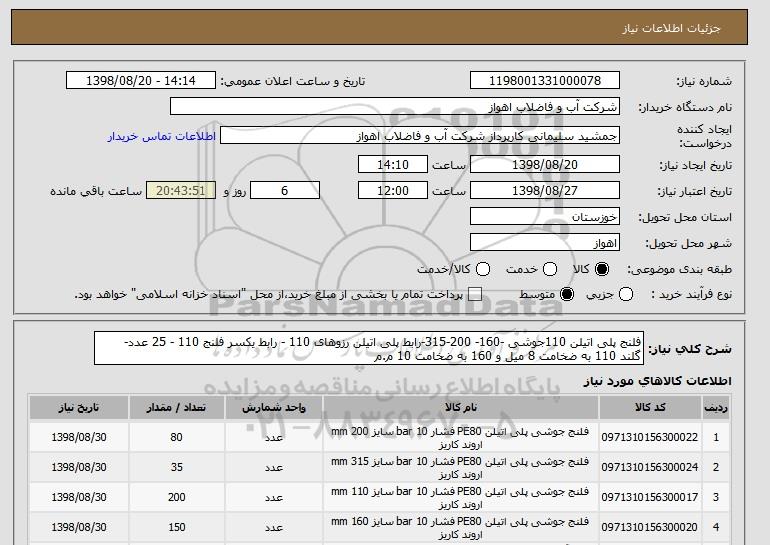This screenshot has height=545, width=770.
Task: Click the province field خوزستان
Action: (x=545, y=217)
